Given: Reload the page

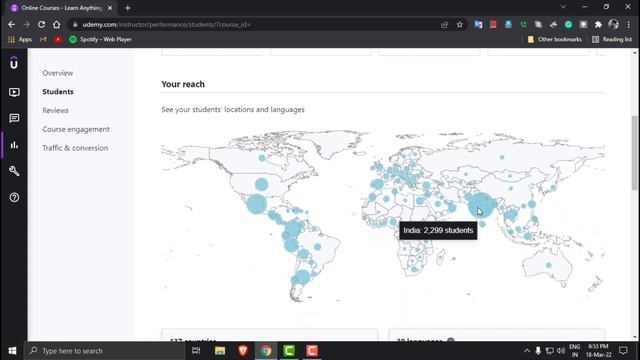Looking at the screenshot, I should (x=41, y=24).
